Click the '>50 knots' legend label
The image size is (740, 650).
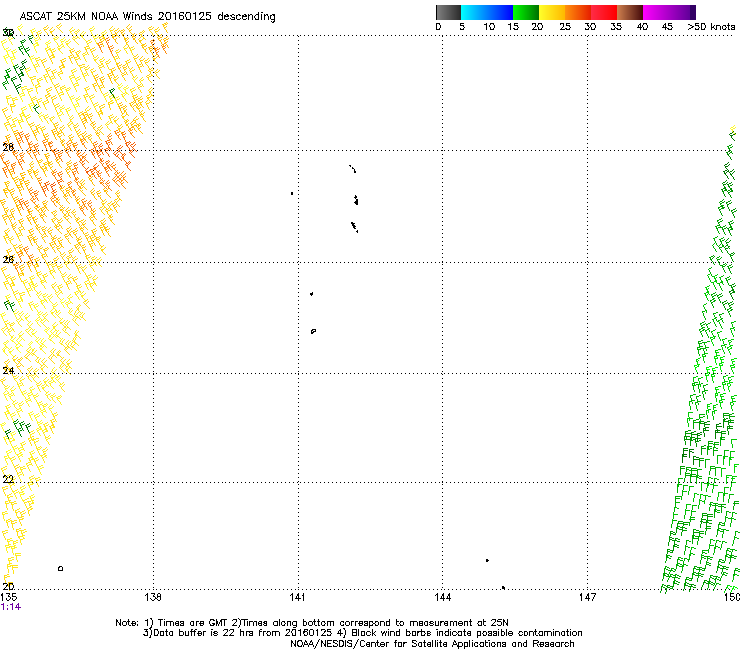(711, 27)
